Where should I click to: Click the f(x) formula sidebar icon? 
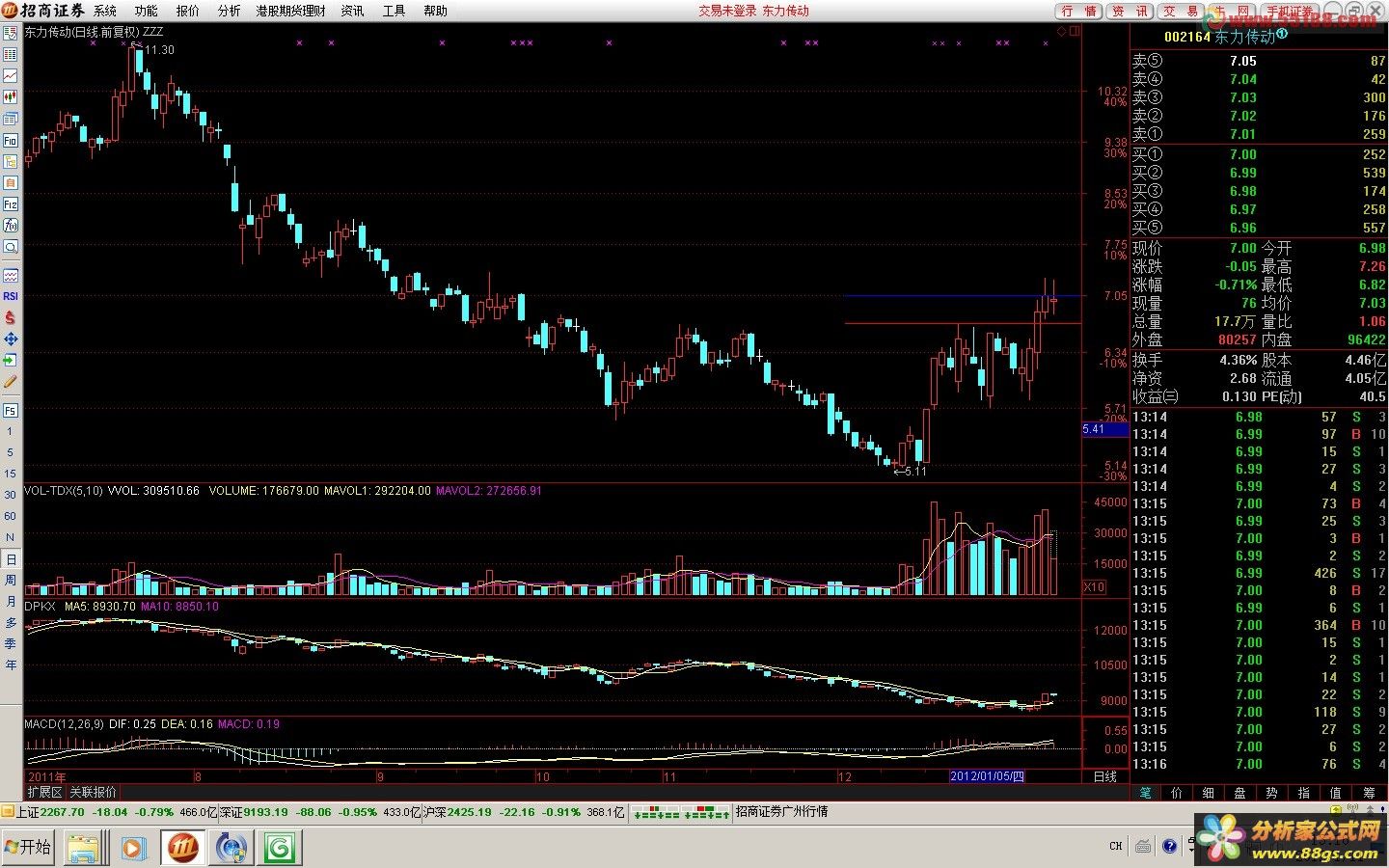pos(11,226)
